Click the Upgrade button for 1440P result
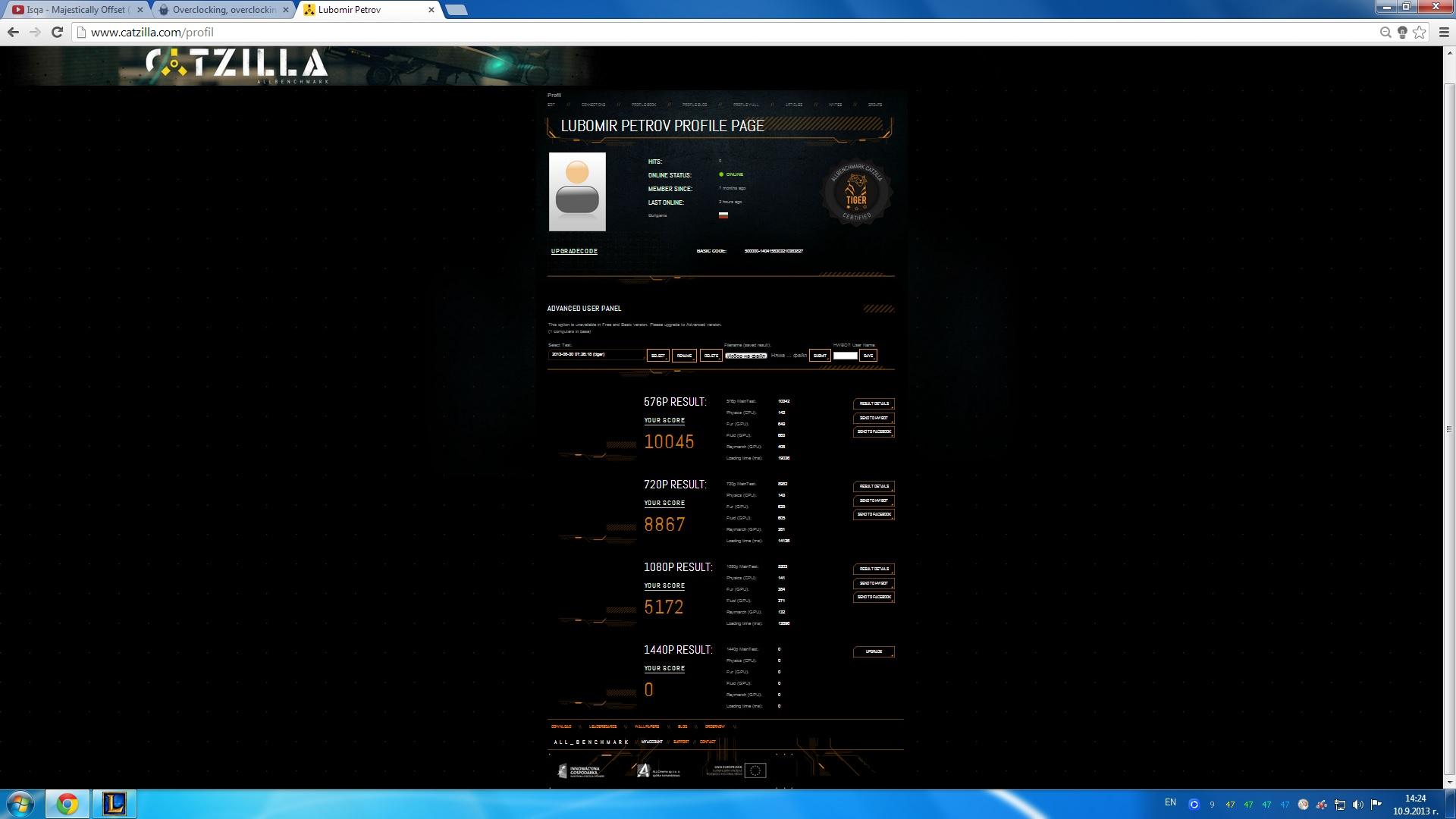 coord(874,651)
